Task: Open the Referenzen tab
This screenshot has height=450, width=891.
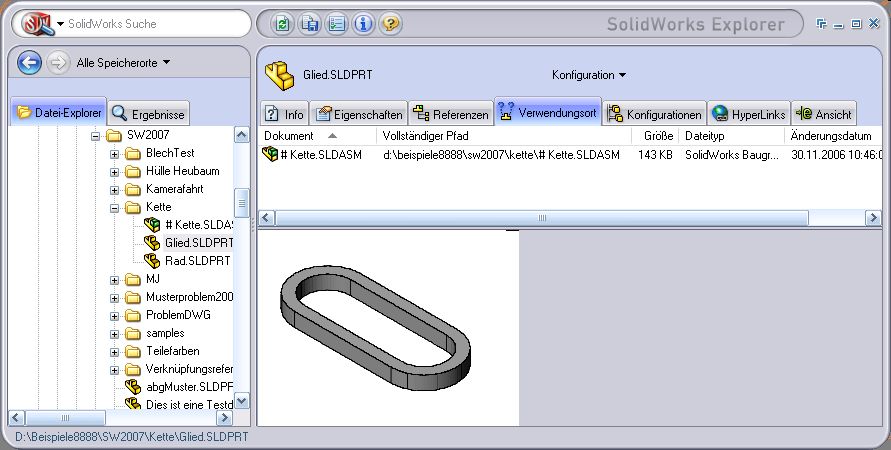Action: tap(451, 114)
